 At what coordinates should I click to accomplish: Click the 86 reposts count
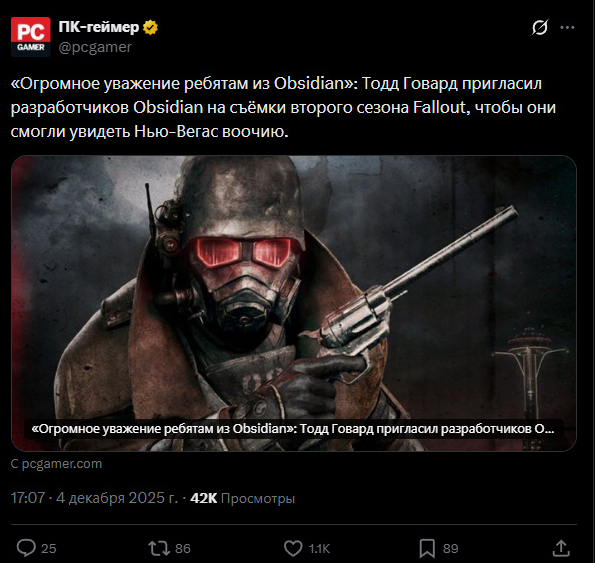coord(183,549)
